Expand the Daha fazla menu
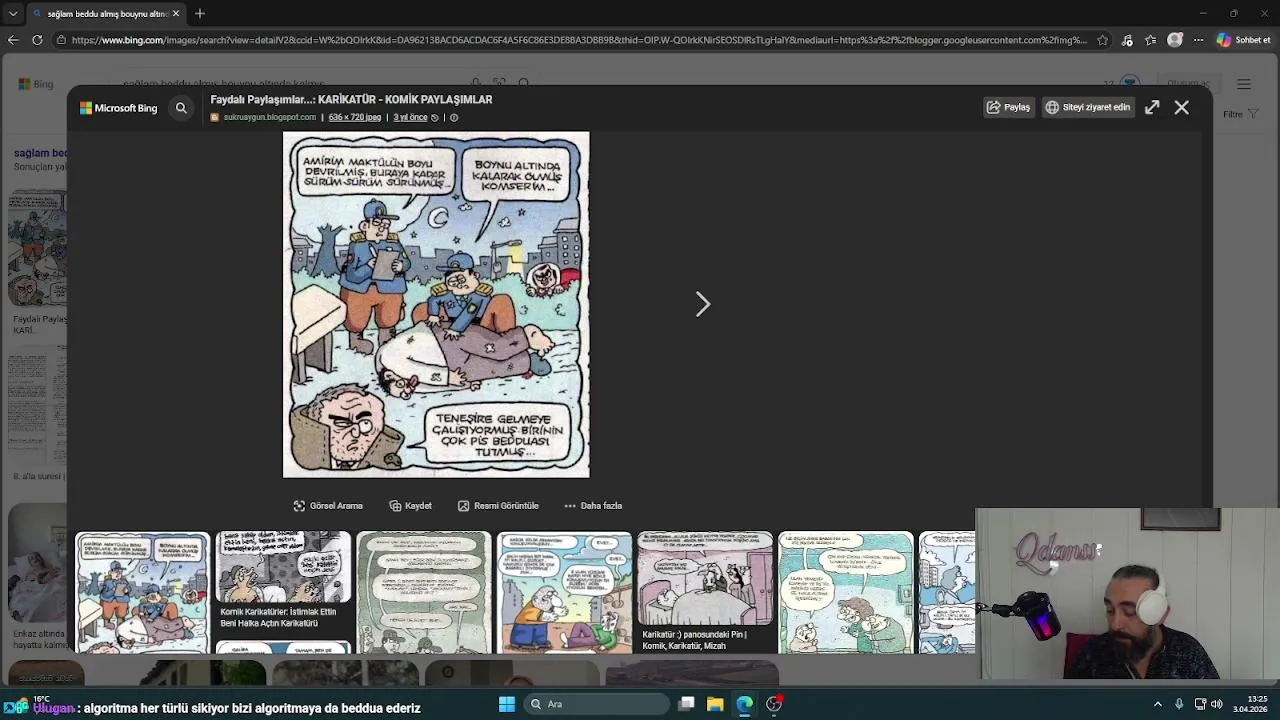Image resolution: width=1280 pixels, height=720 pixels. click(x=593, y=506)
